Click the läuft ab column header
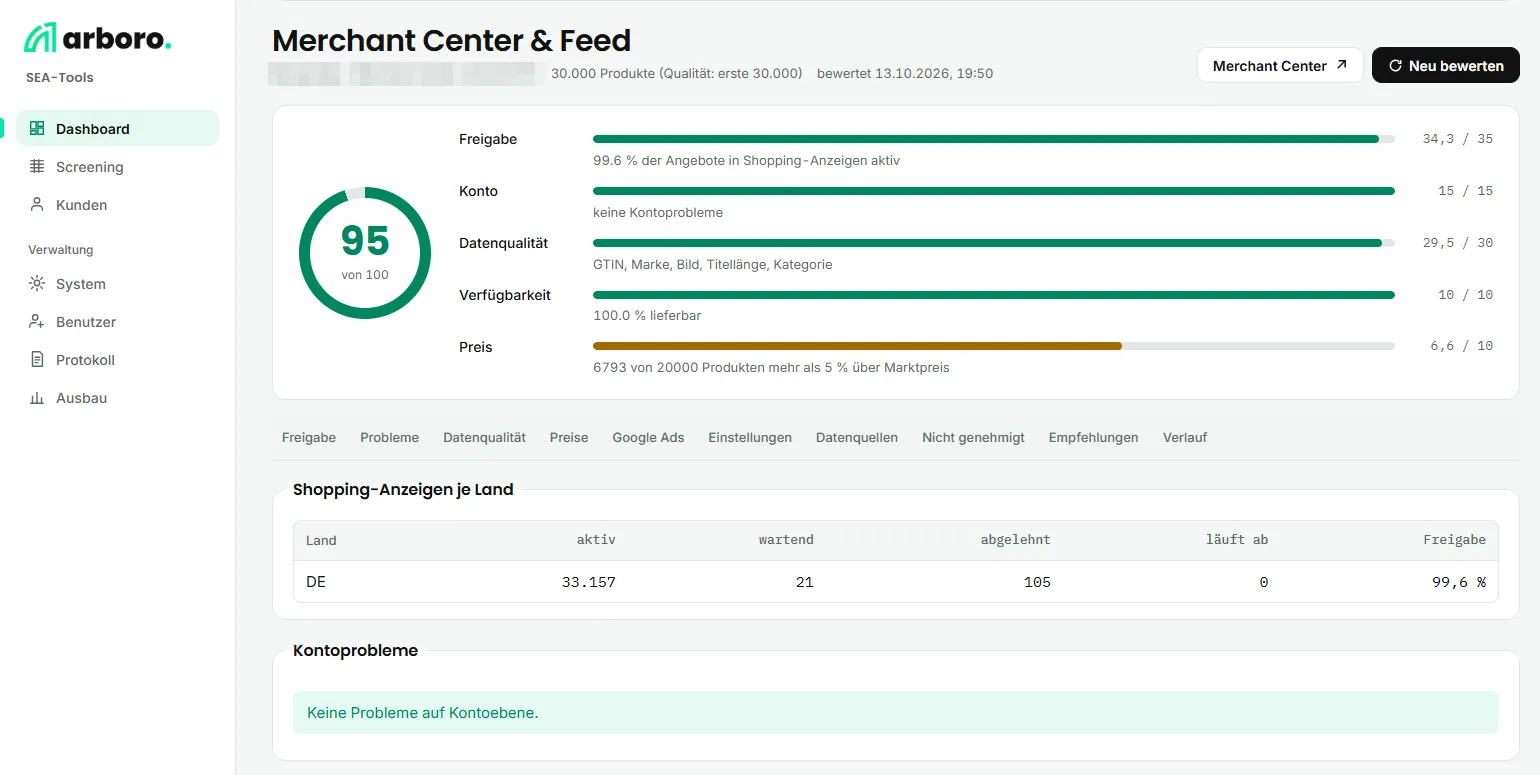 tap(1237, 539)
